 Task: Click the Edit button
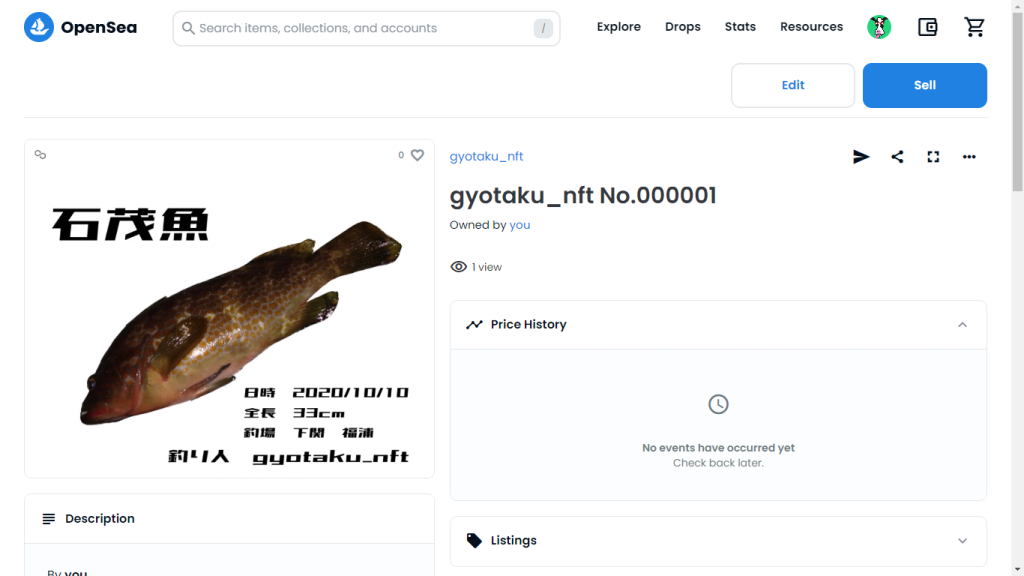tap(793, 86)
